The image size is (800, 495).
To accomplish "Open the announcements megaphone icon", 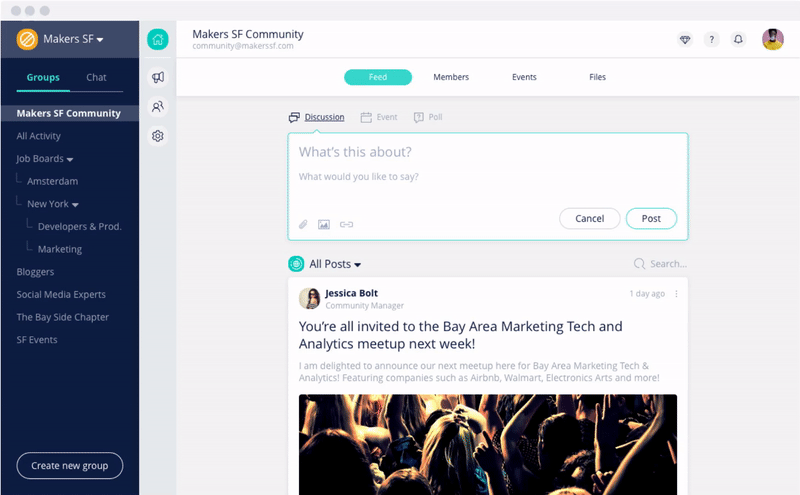I will pyautogui.click(x=158, y=77).
